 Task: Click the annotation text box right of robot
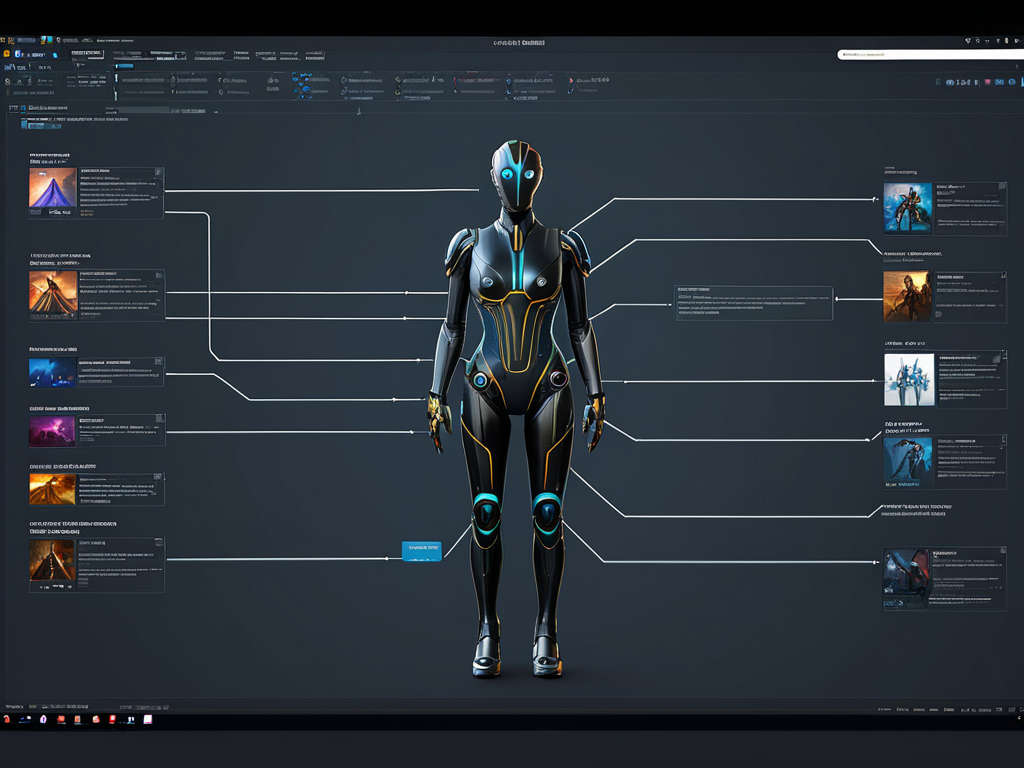[753, 303]
